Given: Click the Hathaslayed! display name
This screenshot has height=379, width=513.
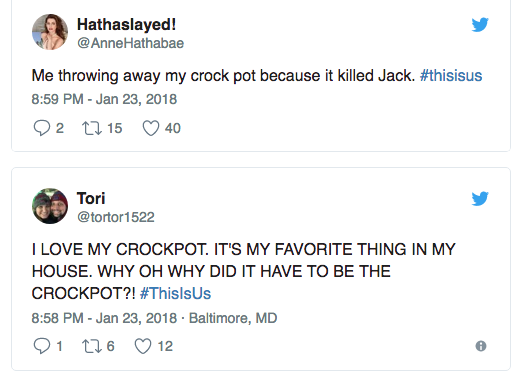Looking at the screenshot, I should 126,24.
